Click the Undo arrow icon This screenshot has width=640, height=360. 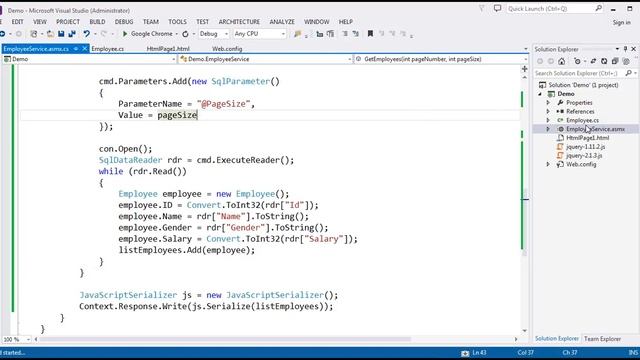[x=86, y=34]
